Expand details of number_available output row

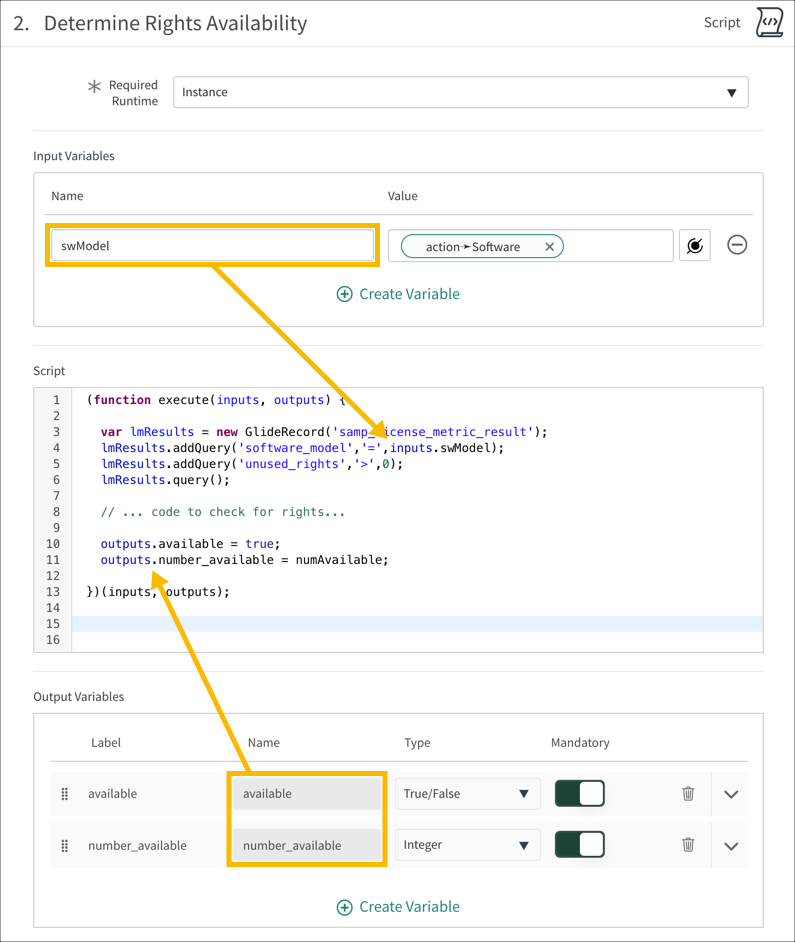click(x=731, y=846)
